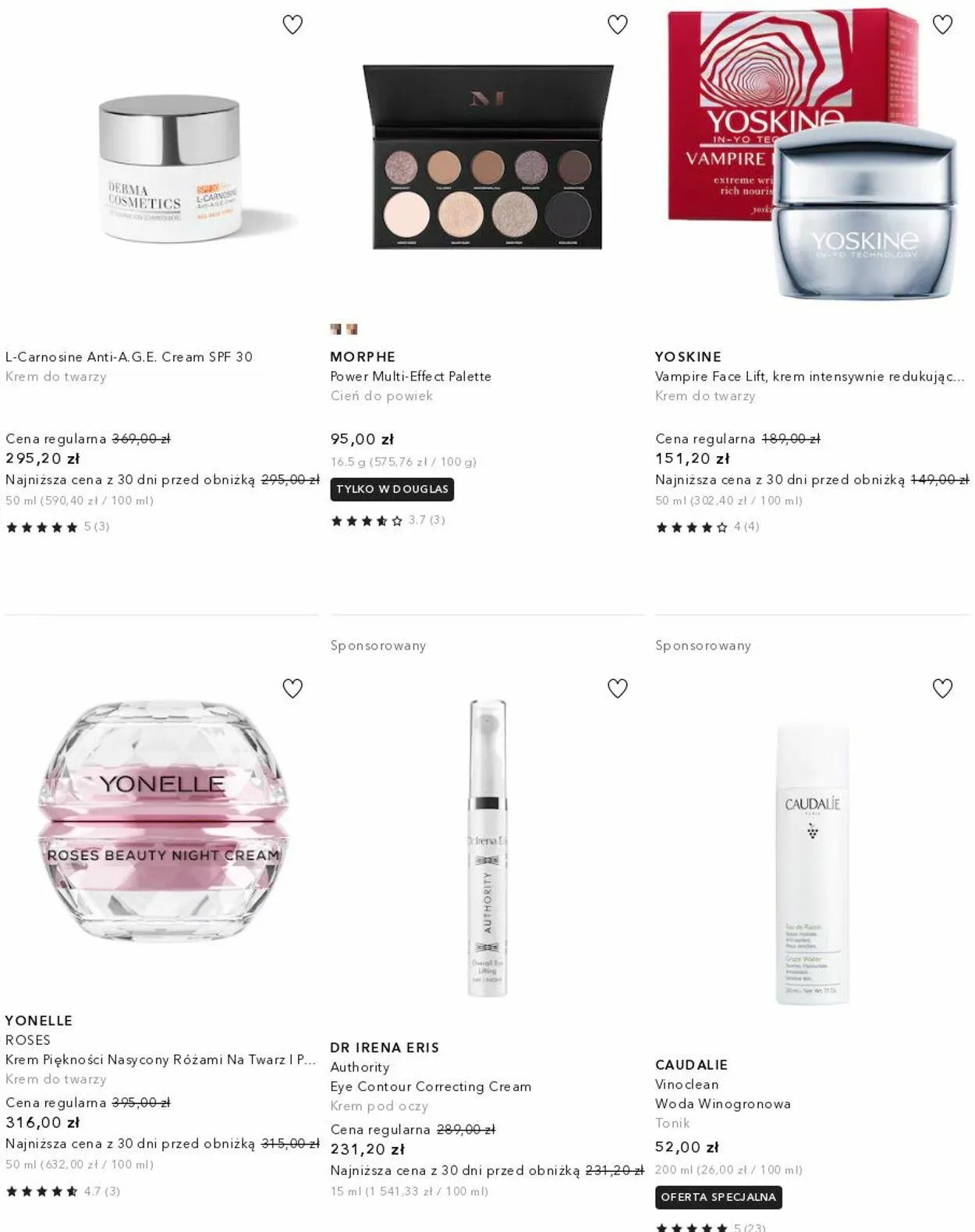Image resolution: width=975 pixels, height=1232 pixels.
Task: Favorite the Morphe Power Multi-Effect Palette
Action: [x=618, y=25]
